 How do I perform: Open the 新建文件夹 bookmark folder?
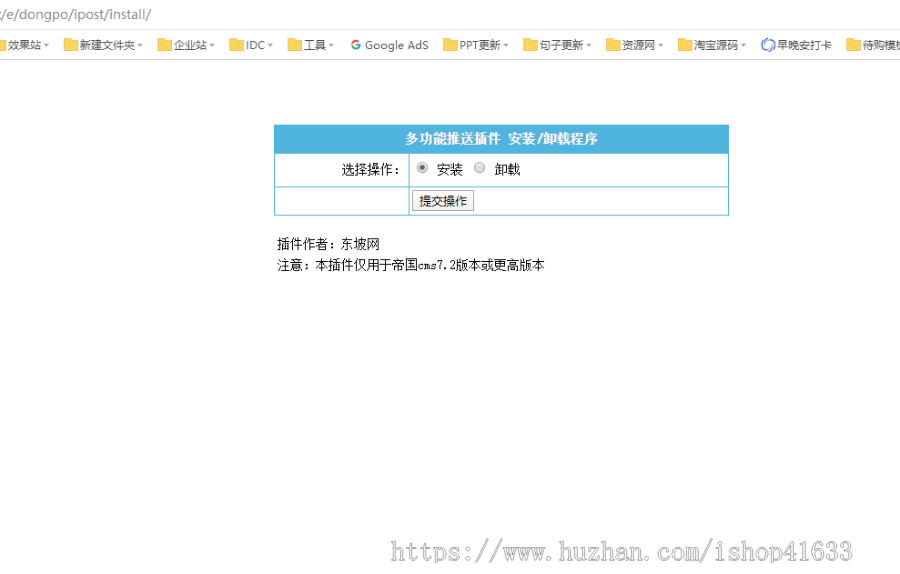pyautogui.click(x=103, y=45)
